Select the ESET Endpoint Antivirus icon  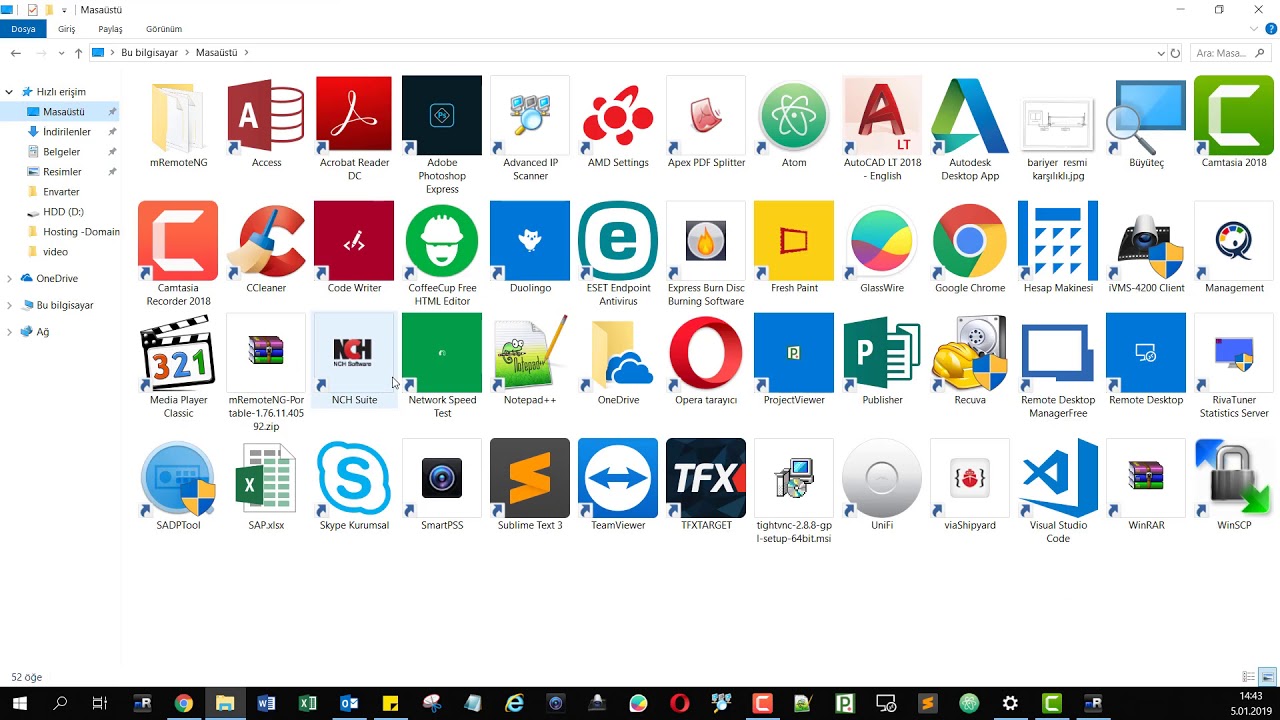pos(618,241)
